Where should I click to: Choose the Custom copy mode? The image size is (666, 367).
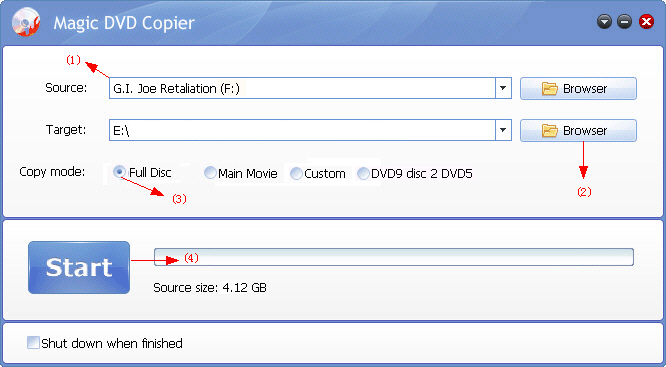click(x=296, y=173)
